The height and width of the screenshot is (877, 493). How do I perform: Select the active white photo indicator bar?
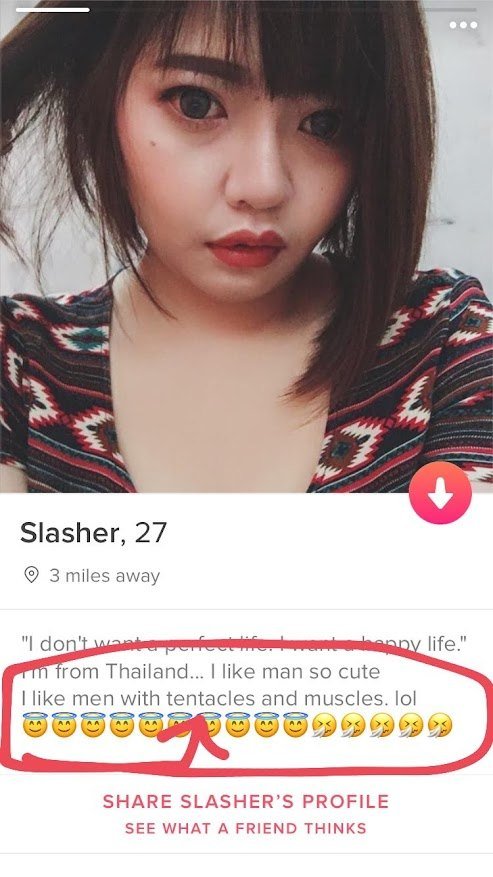pyautogui.click(x=52, y=10)
